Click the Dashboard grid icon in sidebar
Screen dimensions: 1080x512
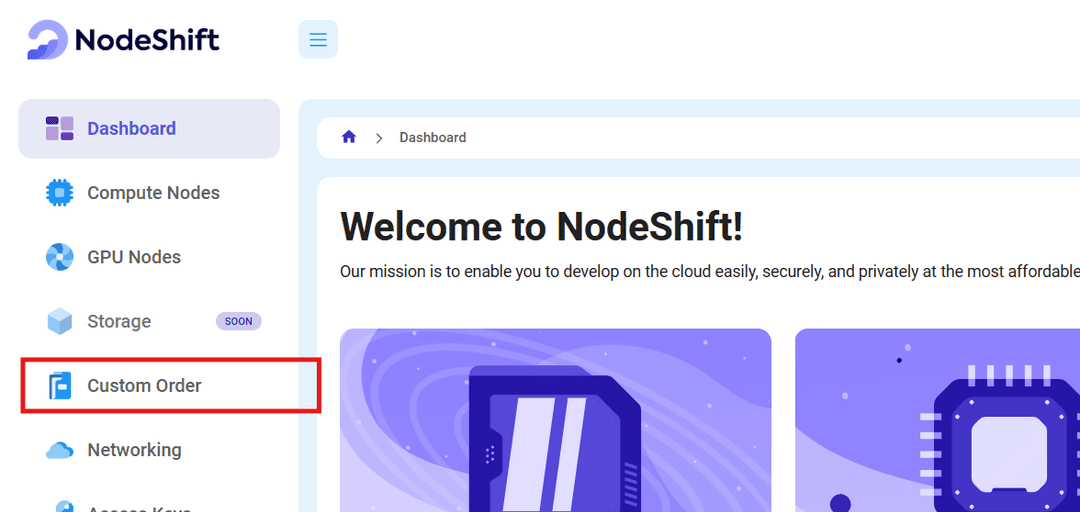click(x=60, y=129)
